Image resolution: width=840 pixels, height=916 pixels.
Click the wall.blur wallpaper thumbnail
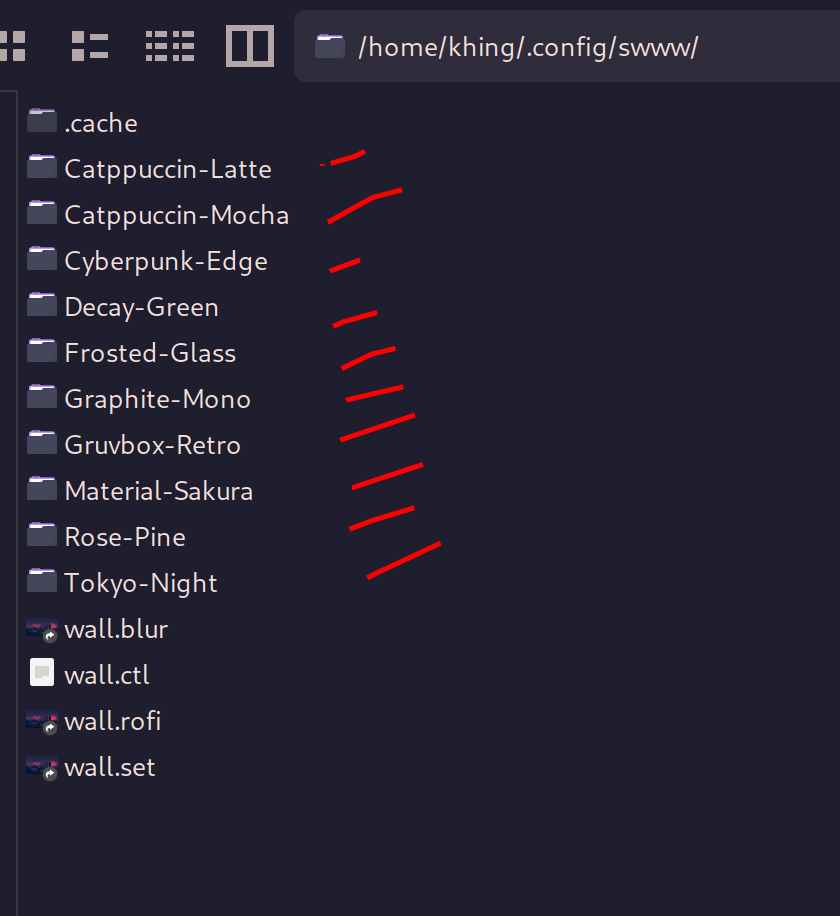click(x=41, y=628)
